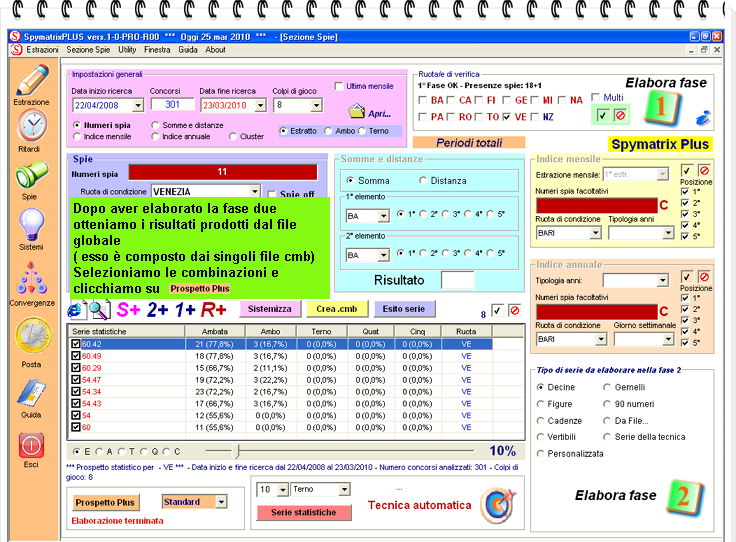This screenshot has width=736, height=542.
Task: Click the Risultato output field
Action: [458, 280]
